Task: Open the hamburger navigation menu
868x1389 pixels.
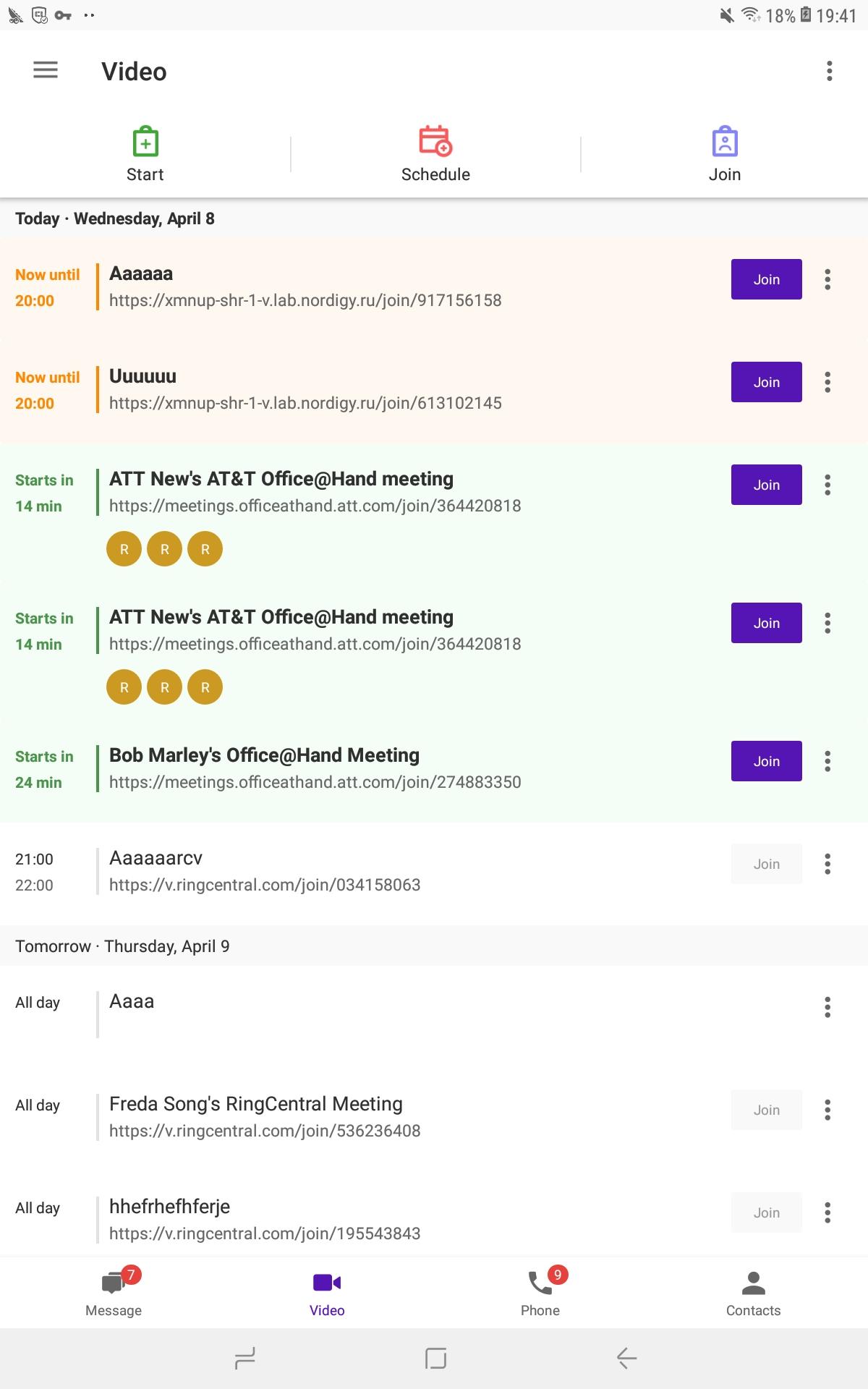Action: point(46,70)
